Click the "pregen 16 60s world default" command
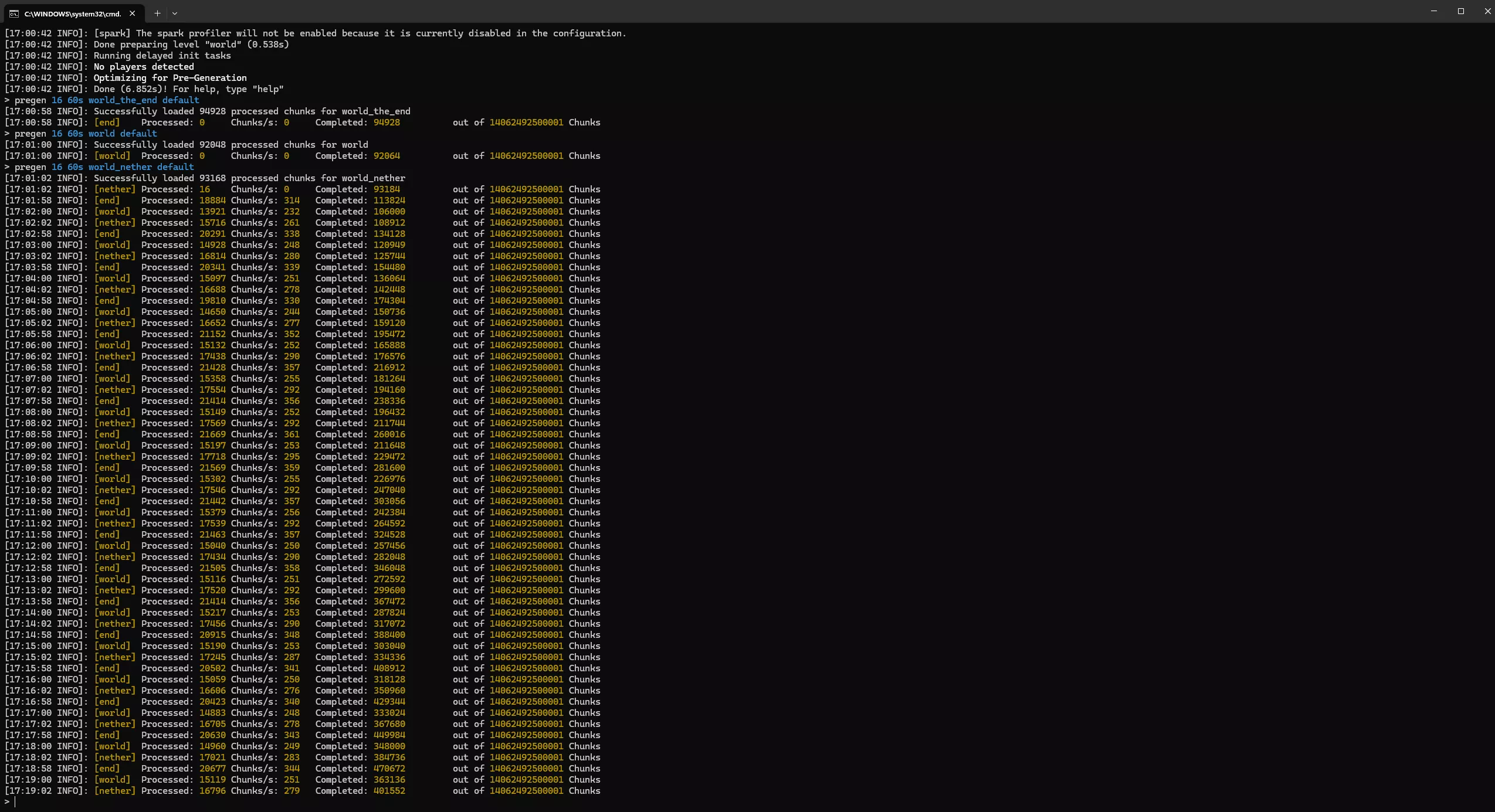The image size is (1495, 812). [x=86, y=134]
